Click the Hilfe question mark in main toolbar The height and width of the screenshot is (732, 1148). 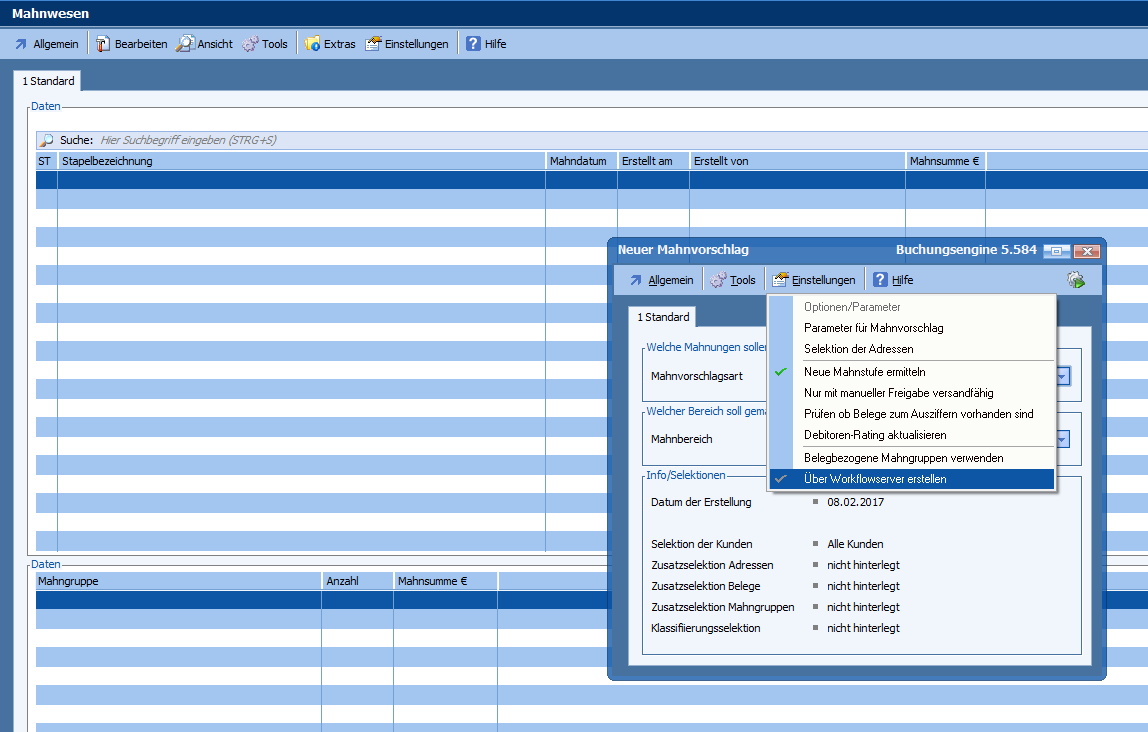tap(473, 44)
